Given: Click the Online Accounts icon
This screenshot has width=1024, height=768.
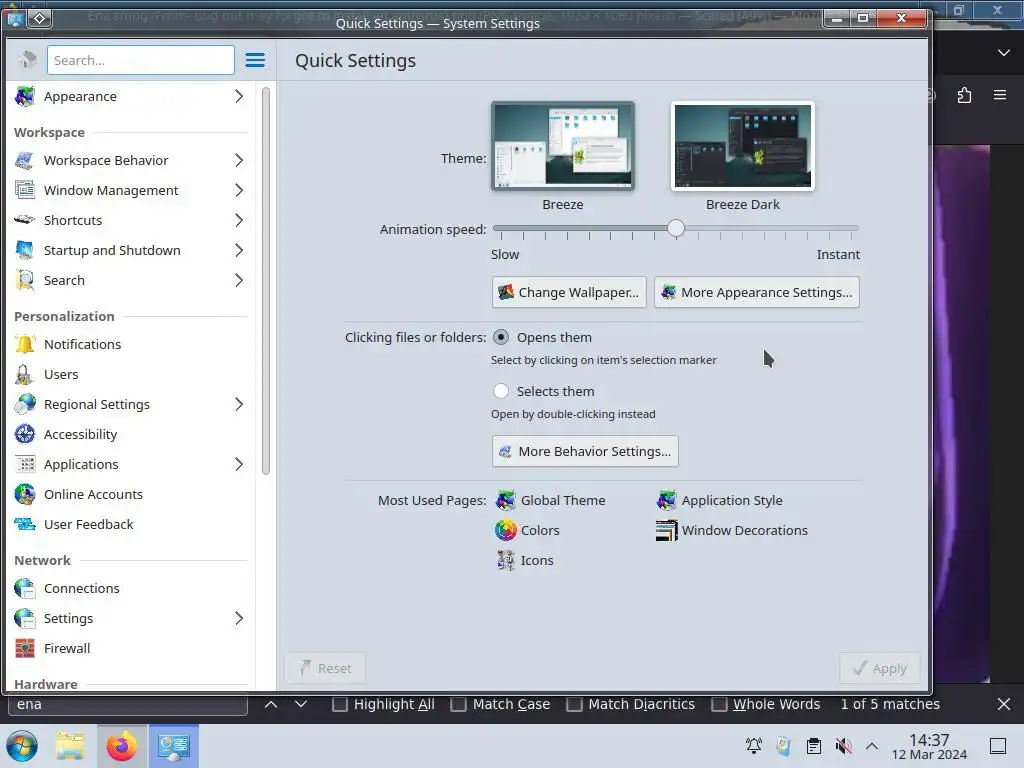Looking at the screenshot, I should point(25,494).
